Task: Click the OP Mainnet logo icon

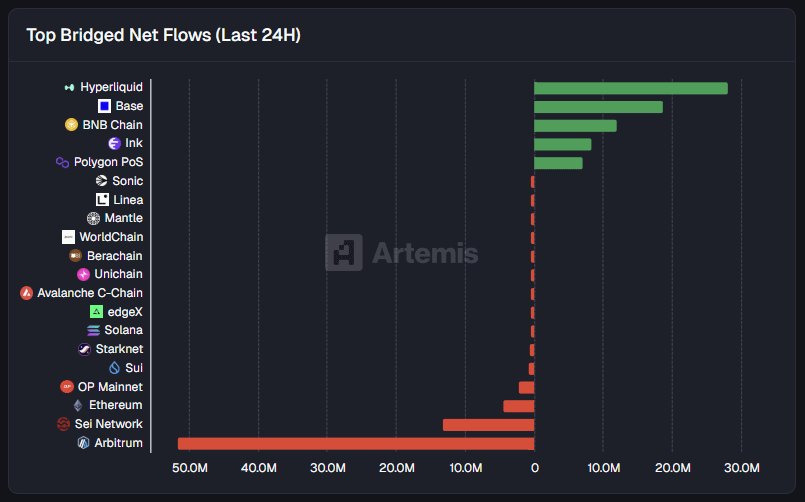Action: [67, 387]
